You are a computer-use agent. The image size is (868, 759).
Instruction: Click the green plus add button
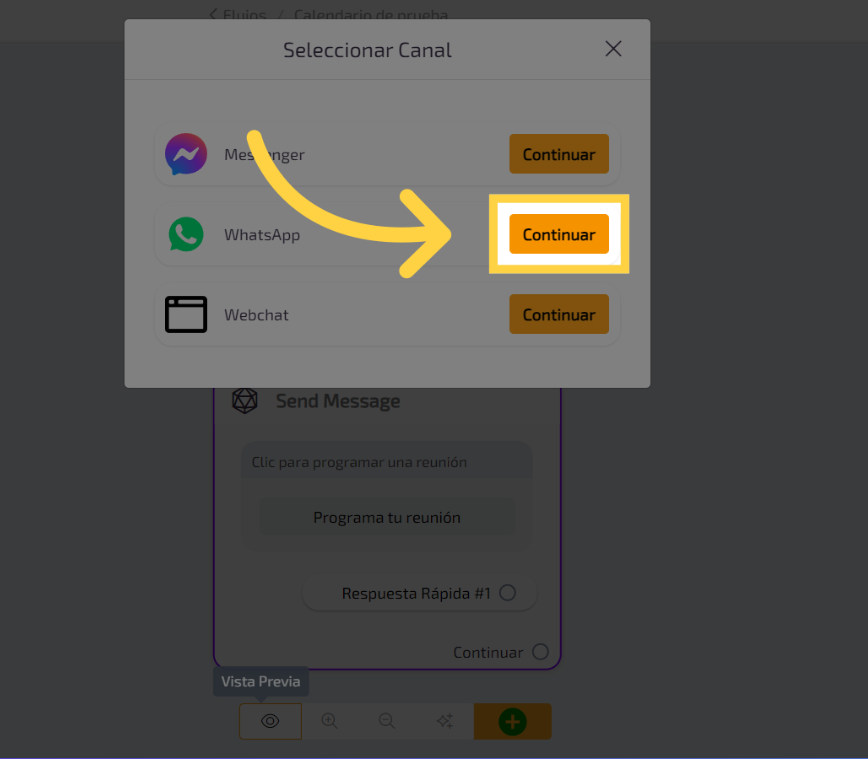(512, 721)
